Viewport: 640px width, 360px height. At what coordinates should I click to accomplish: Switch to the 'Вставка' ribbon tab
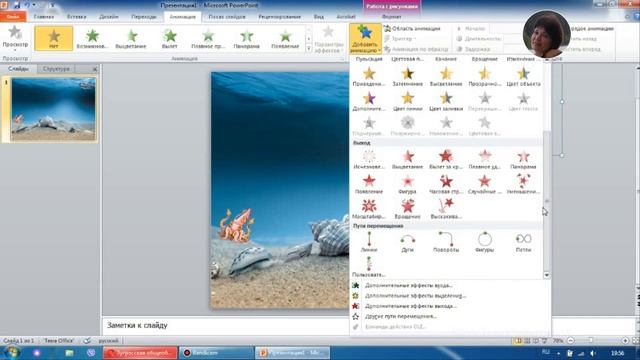click(x=77, y=17)
